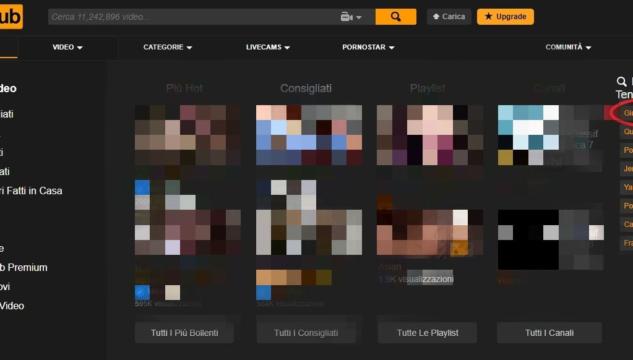Open the video camera search-type dropdown
633x360 pixels.
tap(350, 17)
